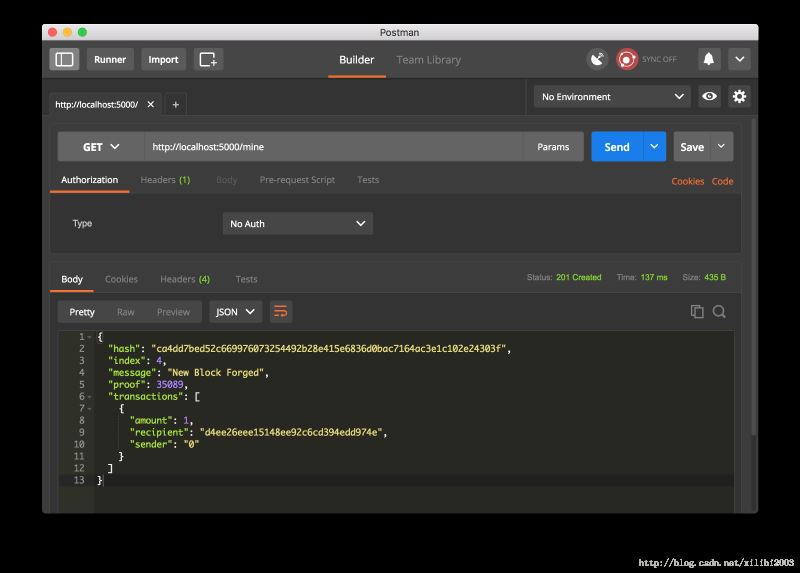Screen dimensions: 800x573
Task: Open notifications bell icon
Action: (x=709, y=59)
